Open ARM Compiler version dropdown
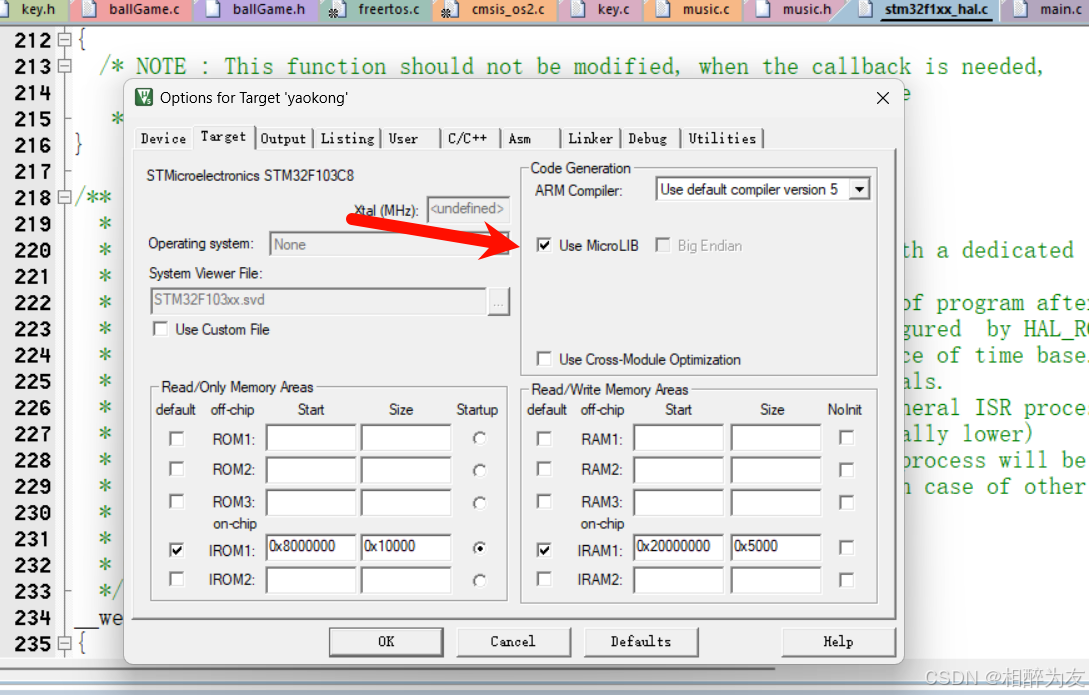The height and width of the screenshot is (695, 1089). coord(859,189)
